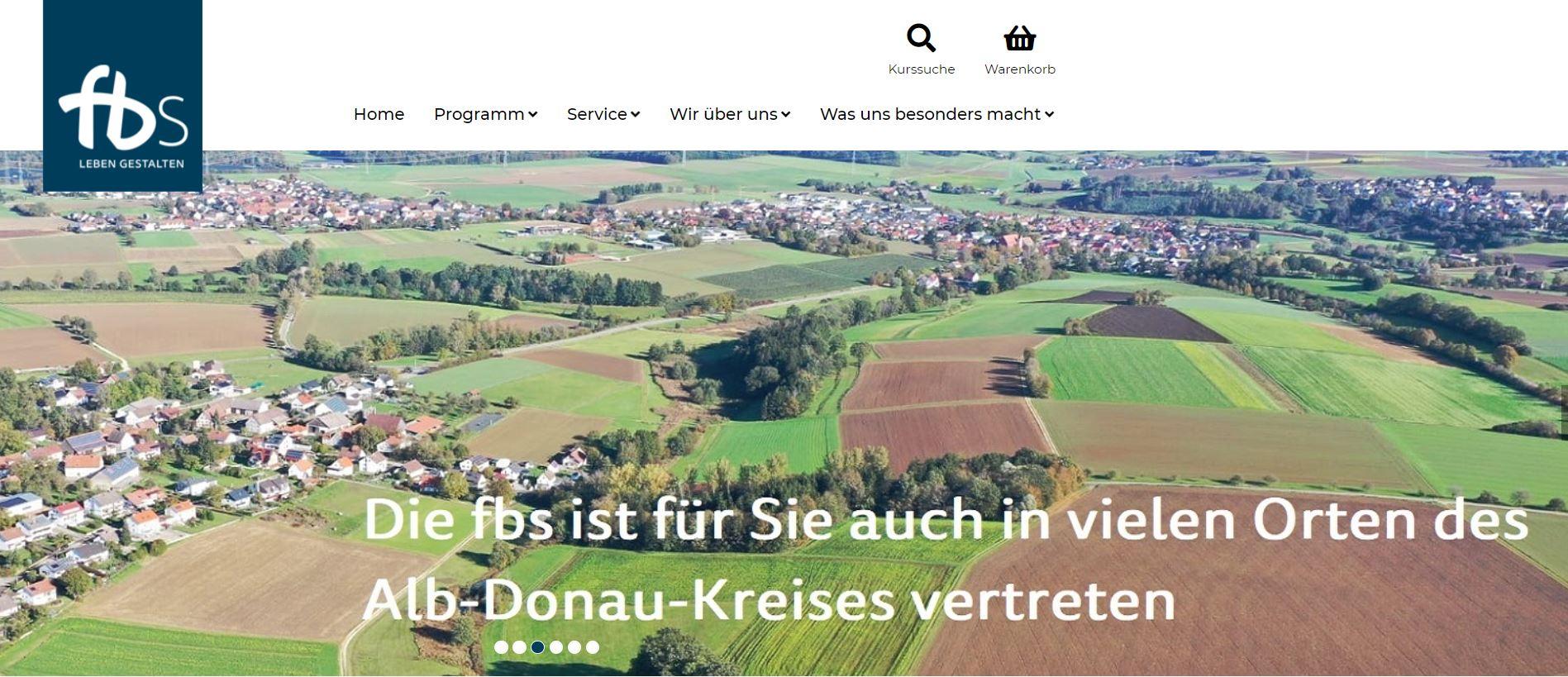Open the Warenkorb basket icon

(x=1019, y=38)
